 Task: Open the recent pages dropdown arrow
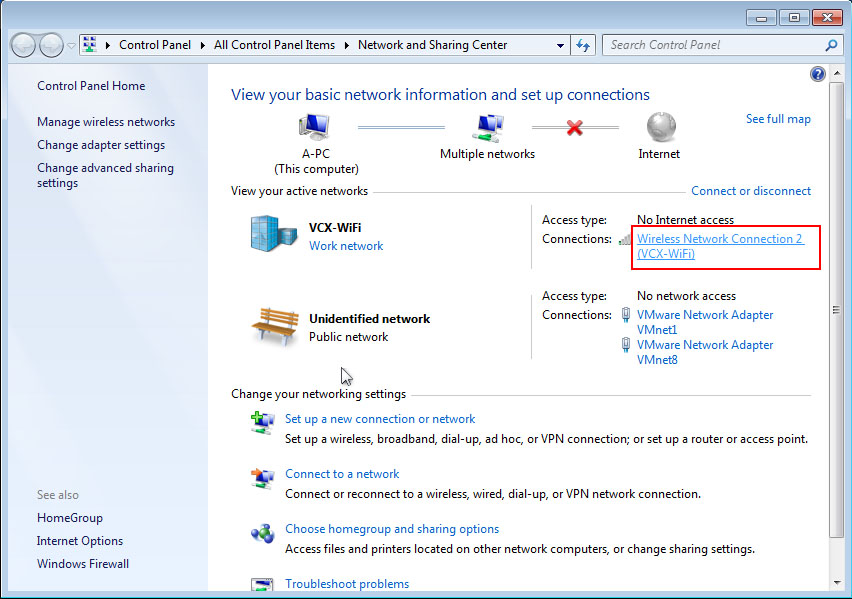[71, 46]
